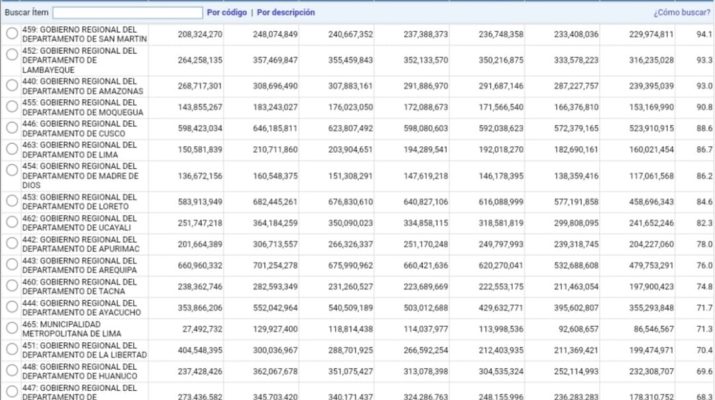Screen dimensions: 715x400
Task: Select radio for 443 Arequipa row
Action: point(12,264)
